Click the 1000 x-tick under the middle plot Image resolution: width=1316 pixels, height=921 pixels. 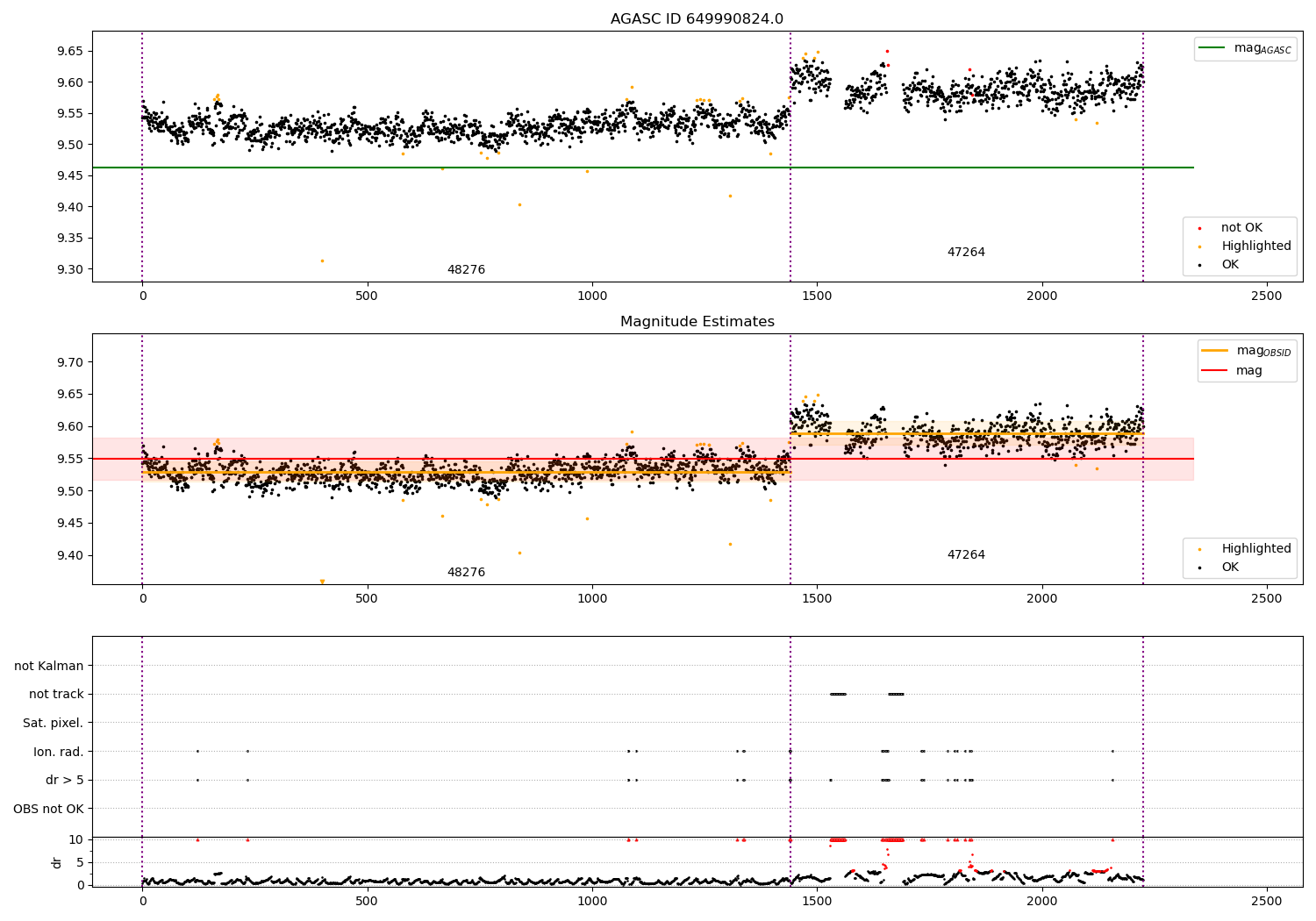tap(592, 599)
